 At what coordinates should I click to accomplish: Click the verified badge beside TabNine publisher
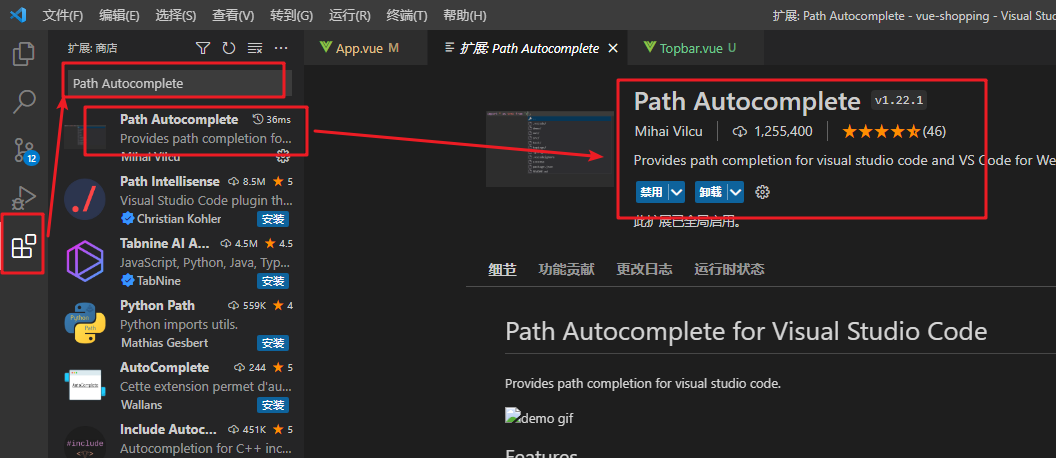[x=127, y=281]
